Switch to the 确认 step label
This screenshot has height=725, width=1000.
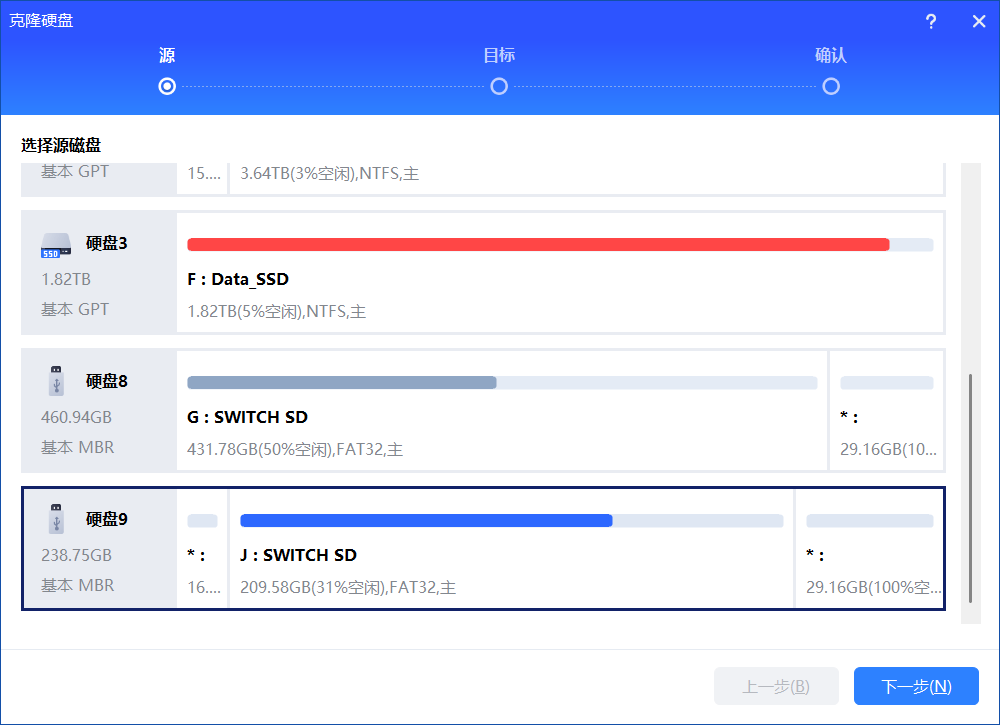(x=831, y=56)
